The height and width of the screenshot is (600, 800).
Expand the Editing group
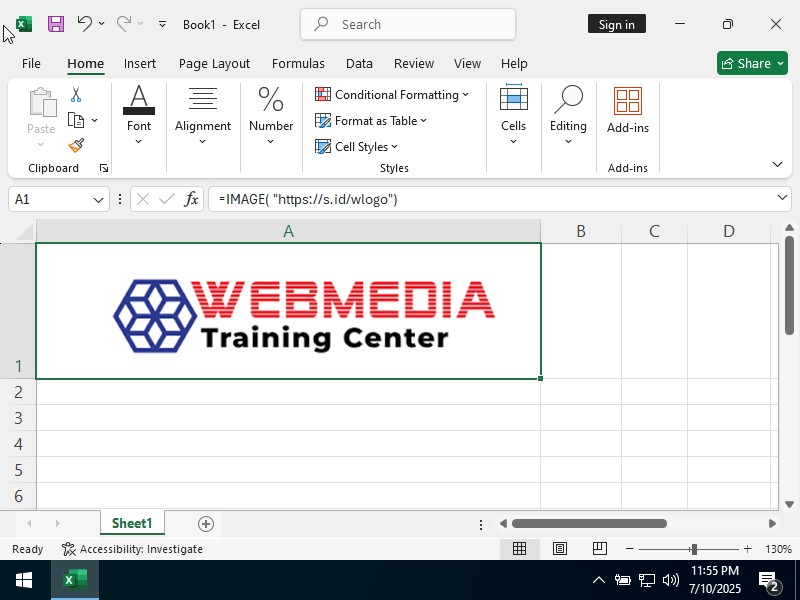[x=568, y=115]
